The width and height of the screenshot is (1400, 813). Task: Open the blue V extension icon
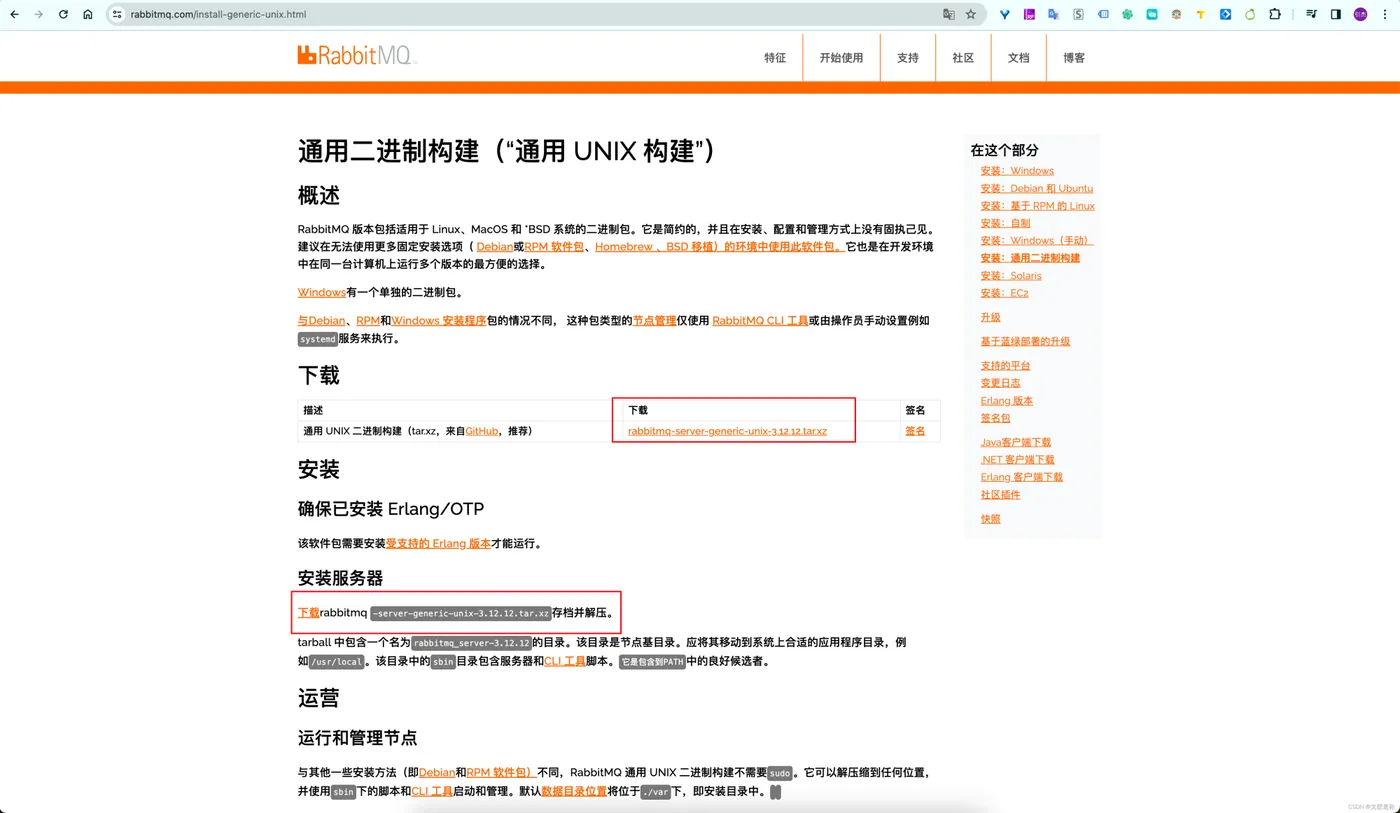(1005, 14)
